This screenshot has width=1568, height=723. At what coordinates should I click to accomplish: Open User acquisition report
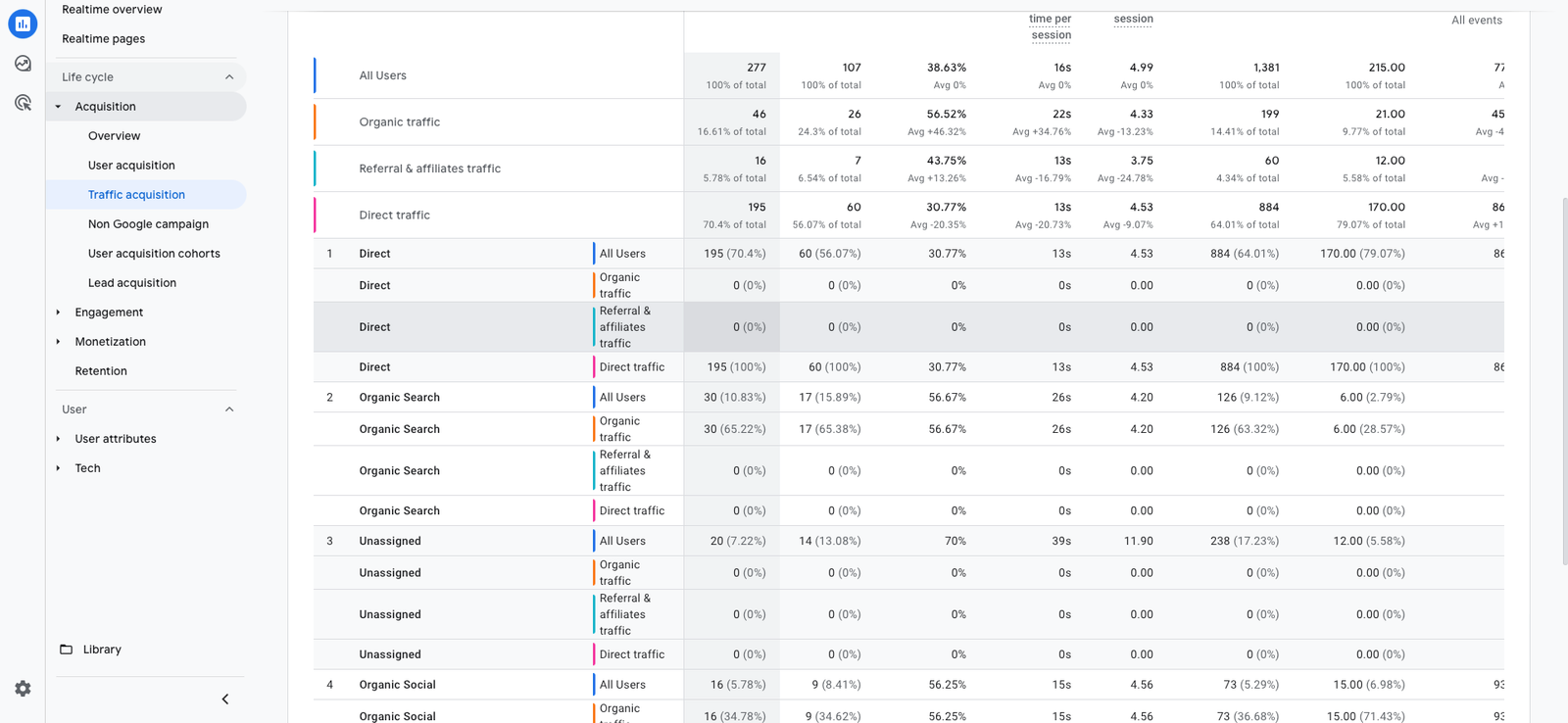[131, 166]
